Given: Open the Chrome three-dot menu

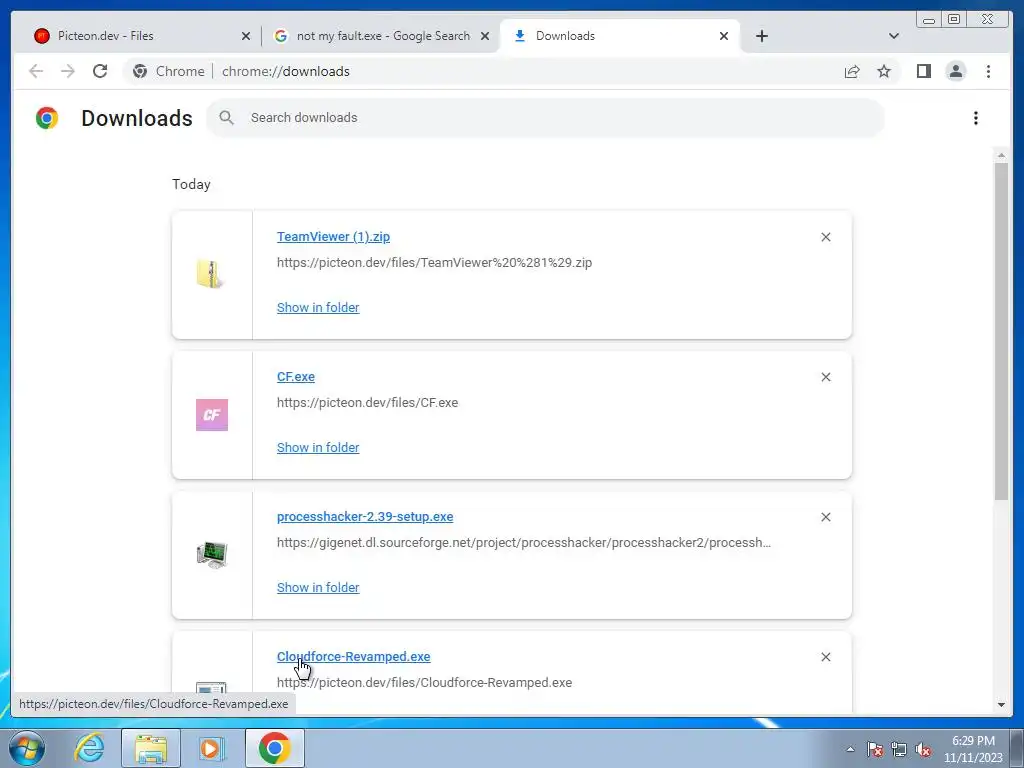Looking at the screenshot, I should pos(988,71).
